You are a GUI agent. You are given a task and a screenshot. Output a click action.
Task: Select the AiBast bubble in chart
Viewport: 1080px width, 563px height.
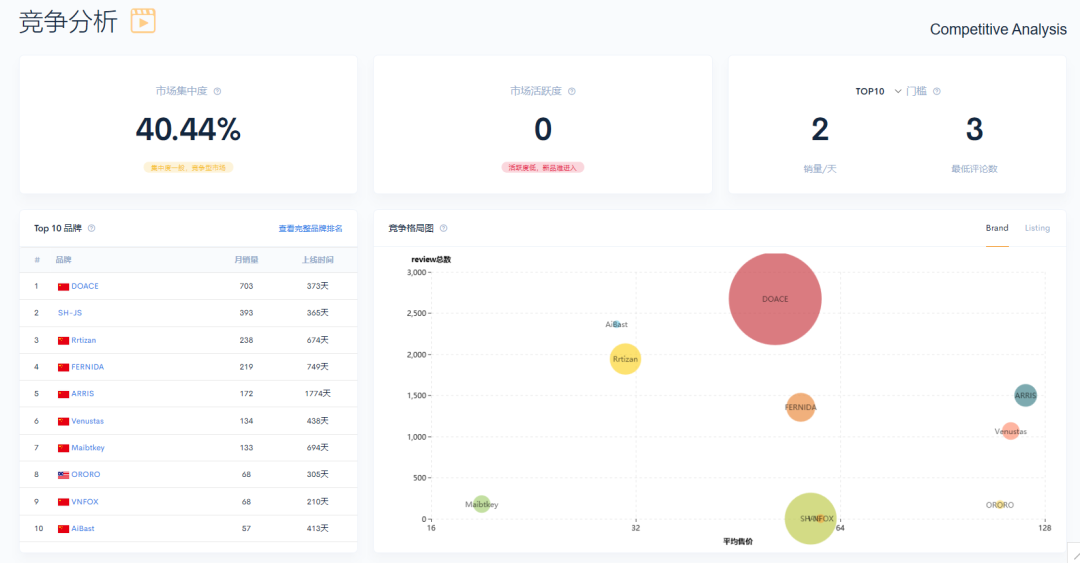point(616,324)
